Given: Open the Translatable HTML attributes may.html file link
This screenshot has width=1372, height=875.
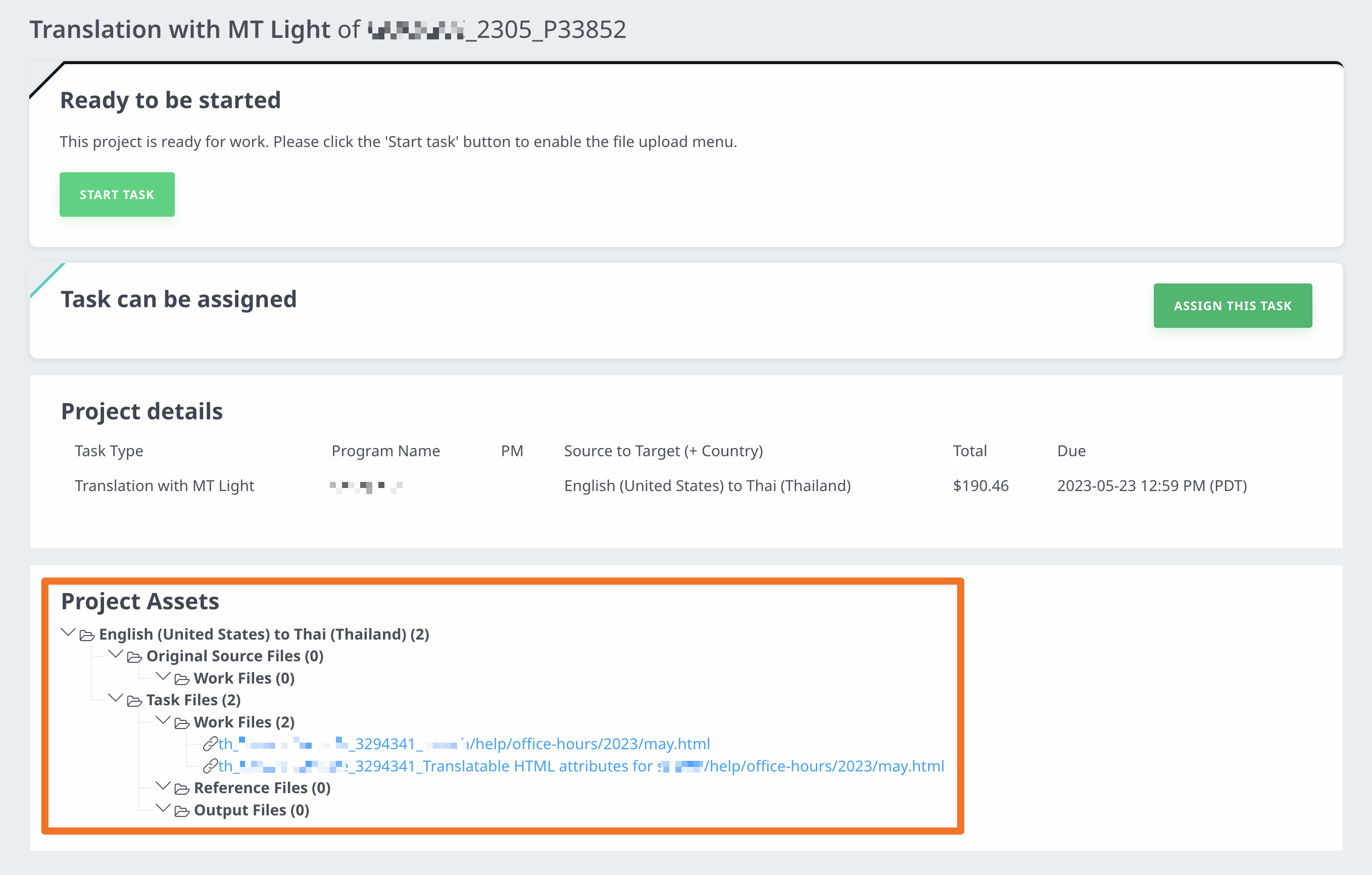Looking at the screenshot, I should (x=581, y=766).
